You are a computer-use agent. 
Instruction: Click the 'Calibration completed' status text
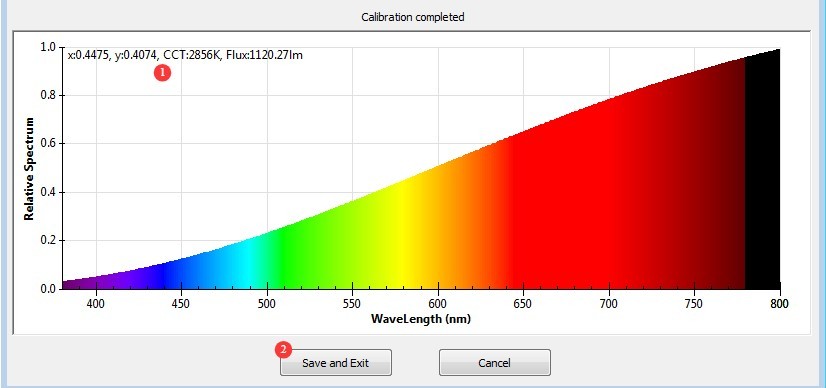412,17
